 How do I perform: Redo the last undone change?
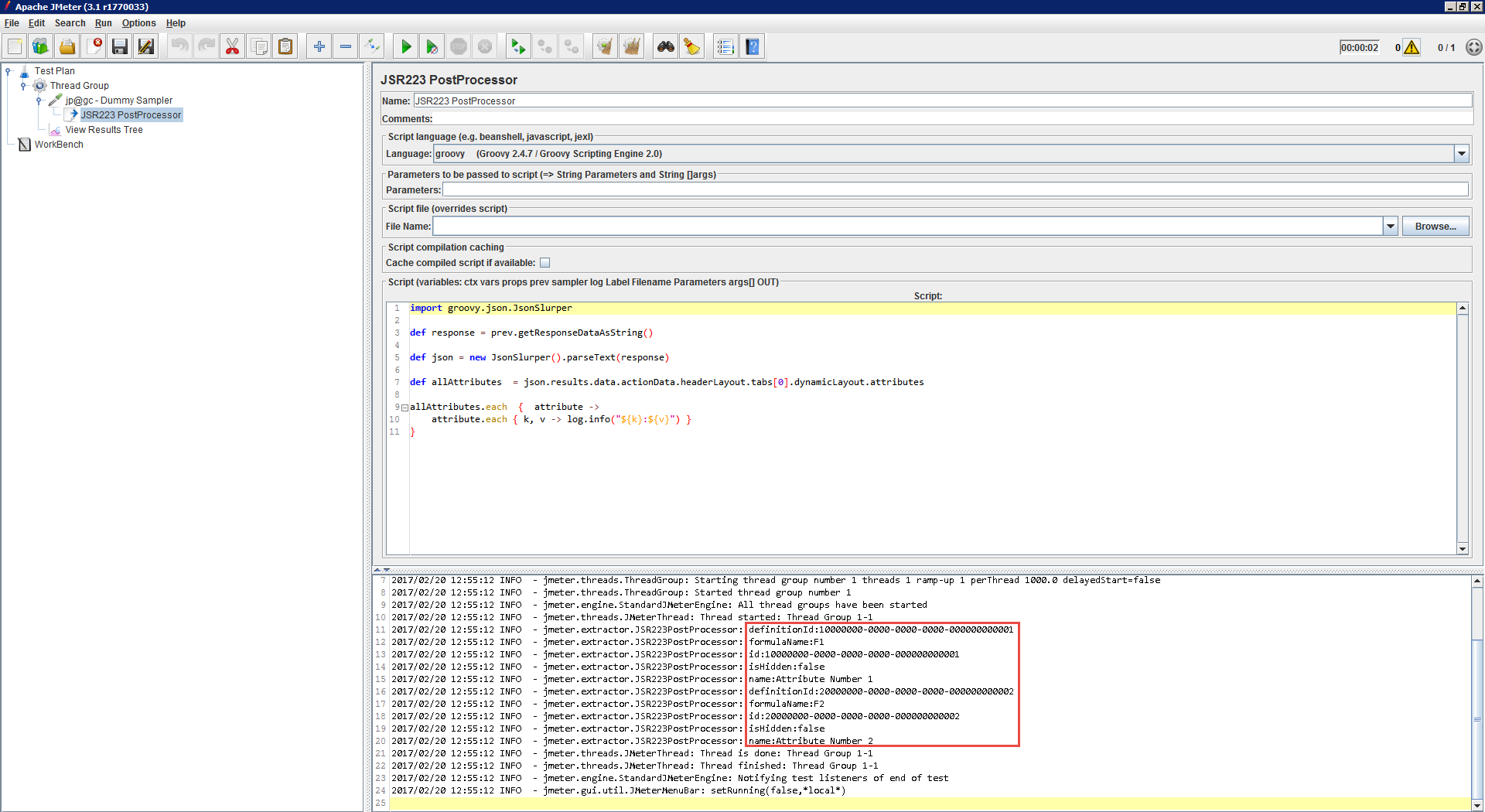tap(206, 46)
